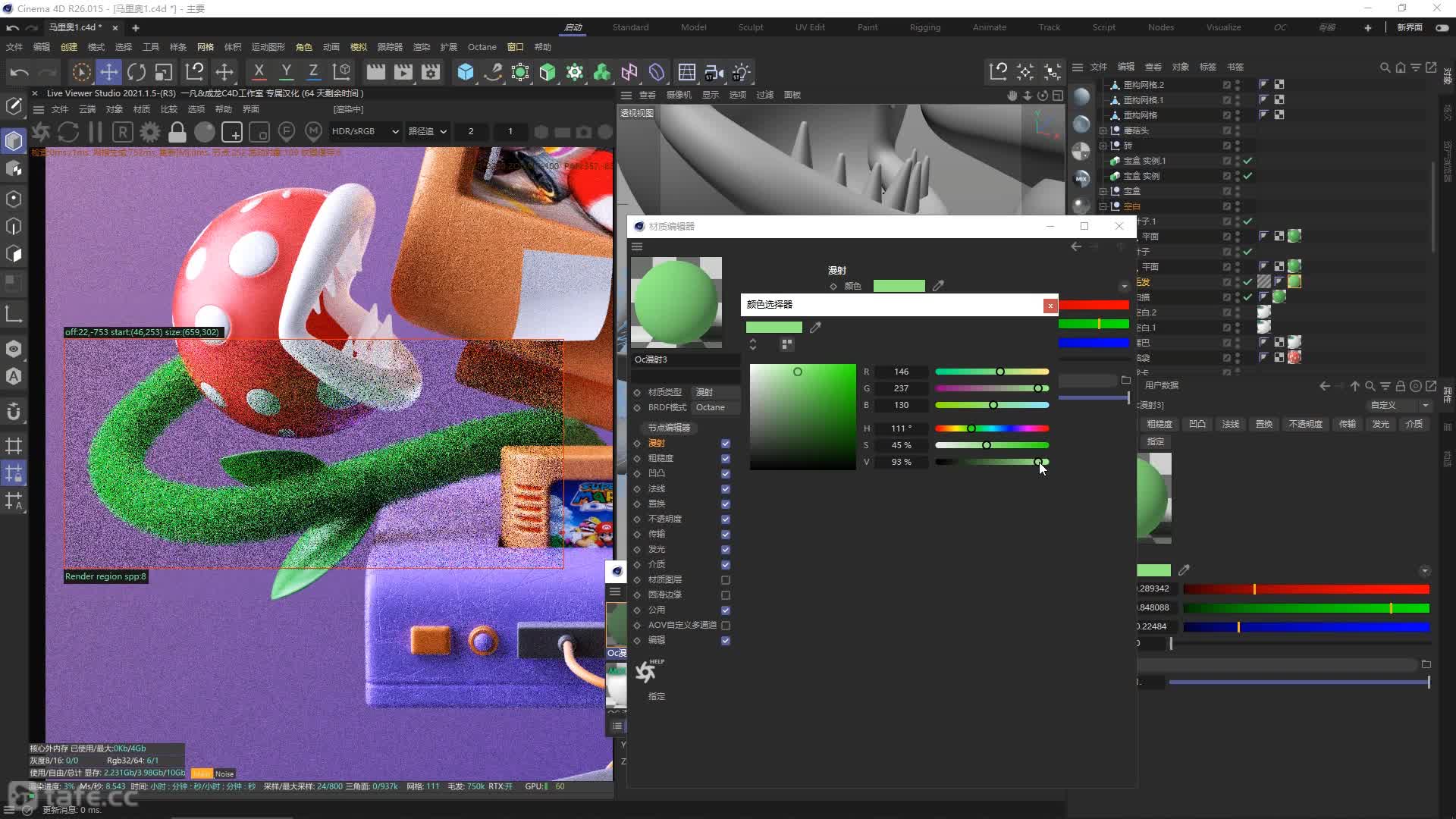Click Live Viewer pause render icon
The height and width of the screenshot is (819, 1456).
[x=96, y=132]
